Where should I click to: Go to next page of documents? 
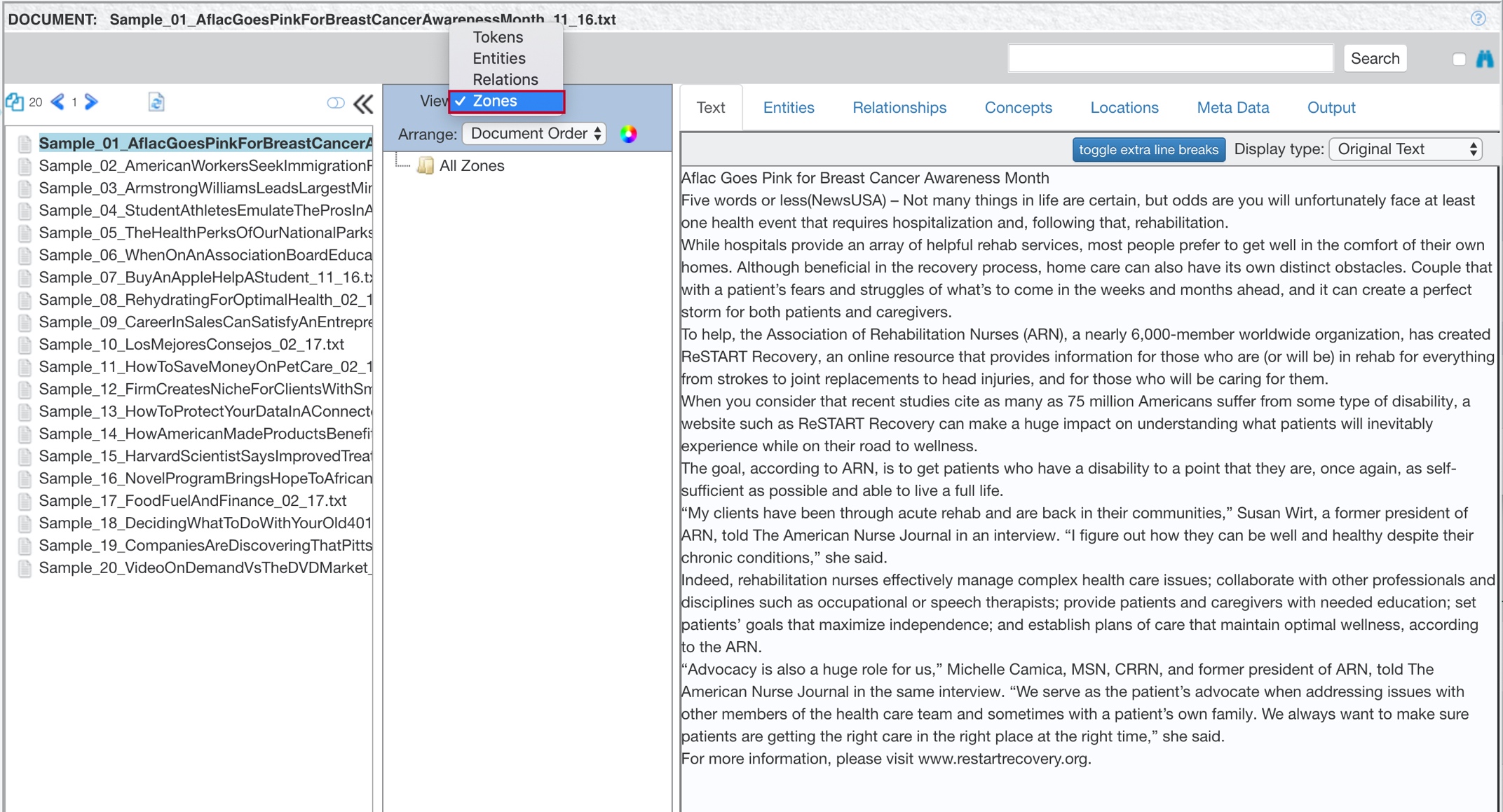point(91,102)
